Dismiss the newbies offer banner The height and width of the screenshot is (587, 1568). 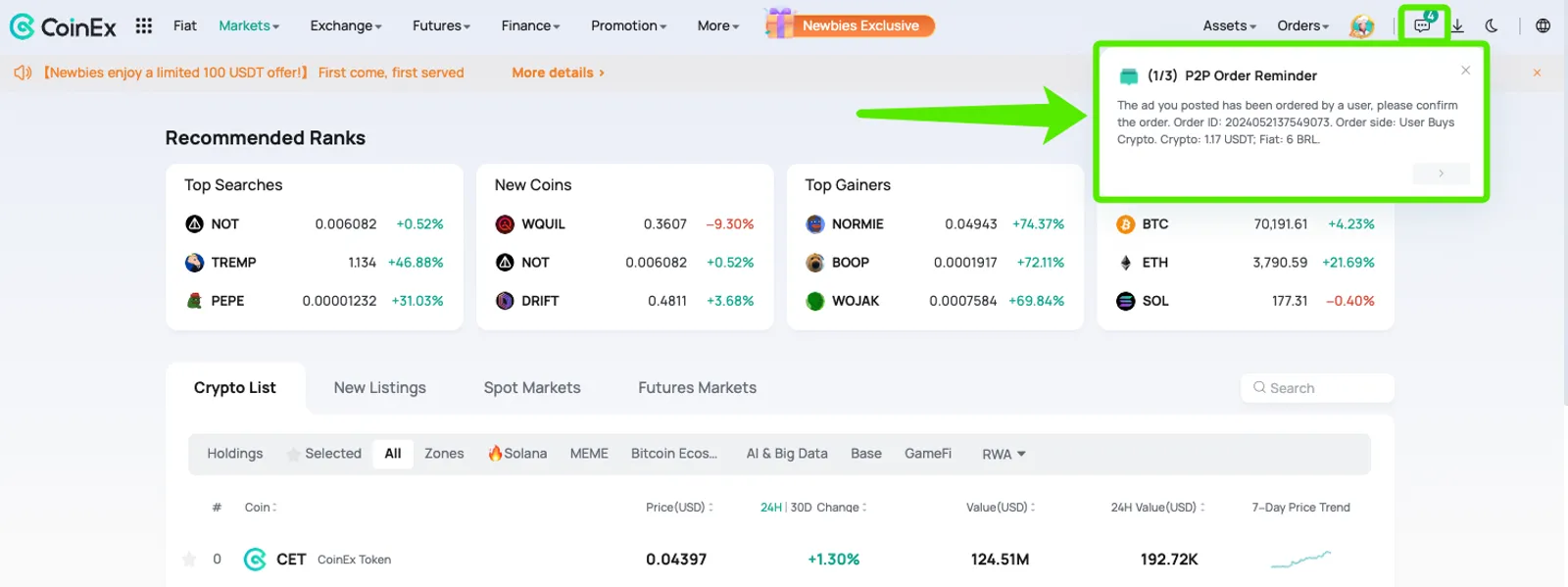pyautogui.click(x=1537, y=73)
